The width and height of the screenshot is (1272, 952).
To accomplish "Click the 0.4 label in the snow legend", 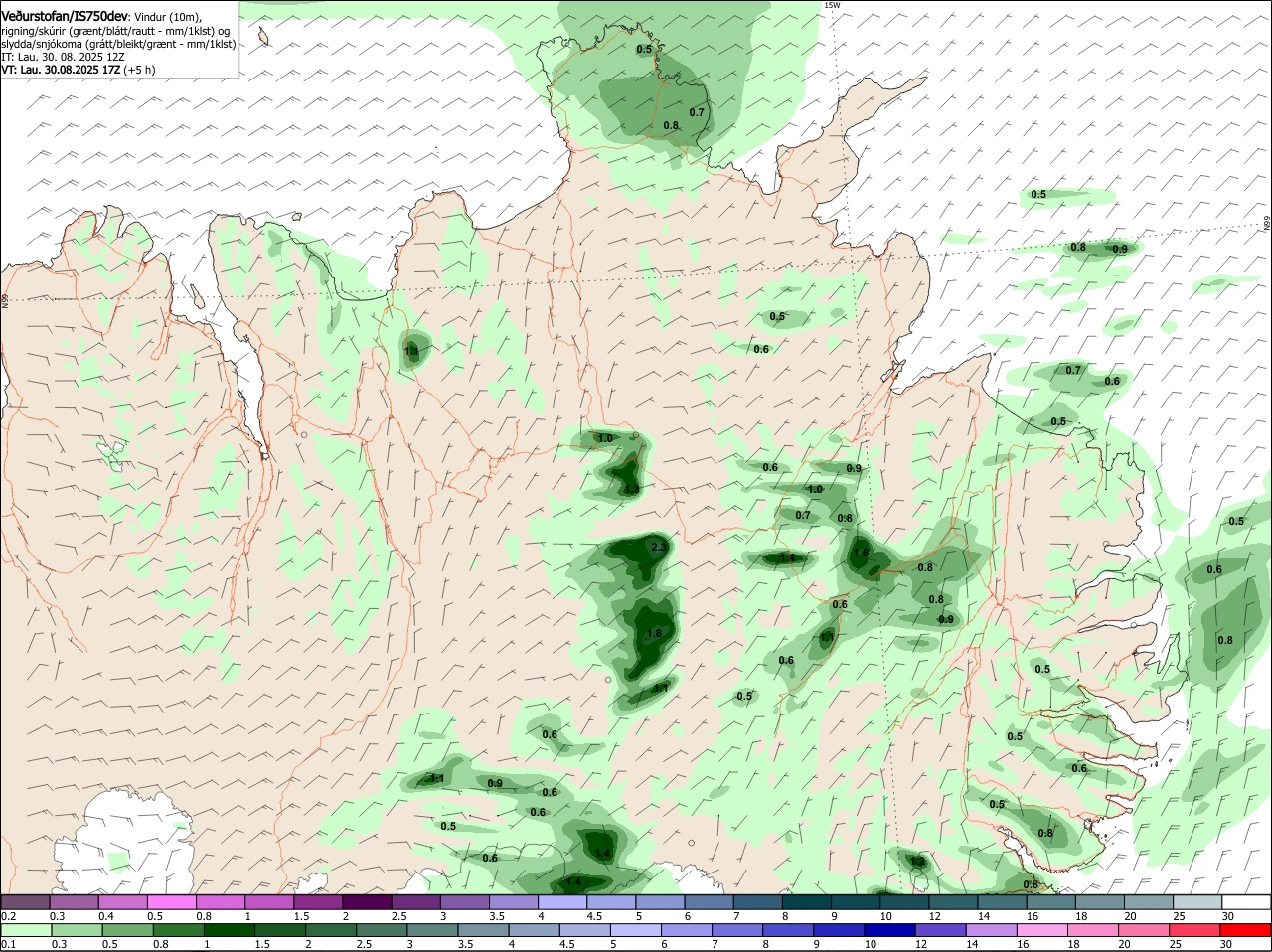I will tap(106, 915).
